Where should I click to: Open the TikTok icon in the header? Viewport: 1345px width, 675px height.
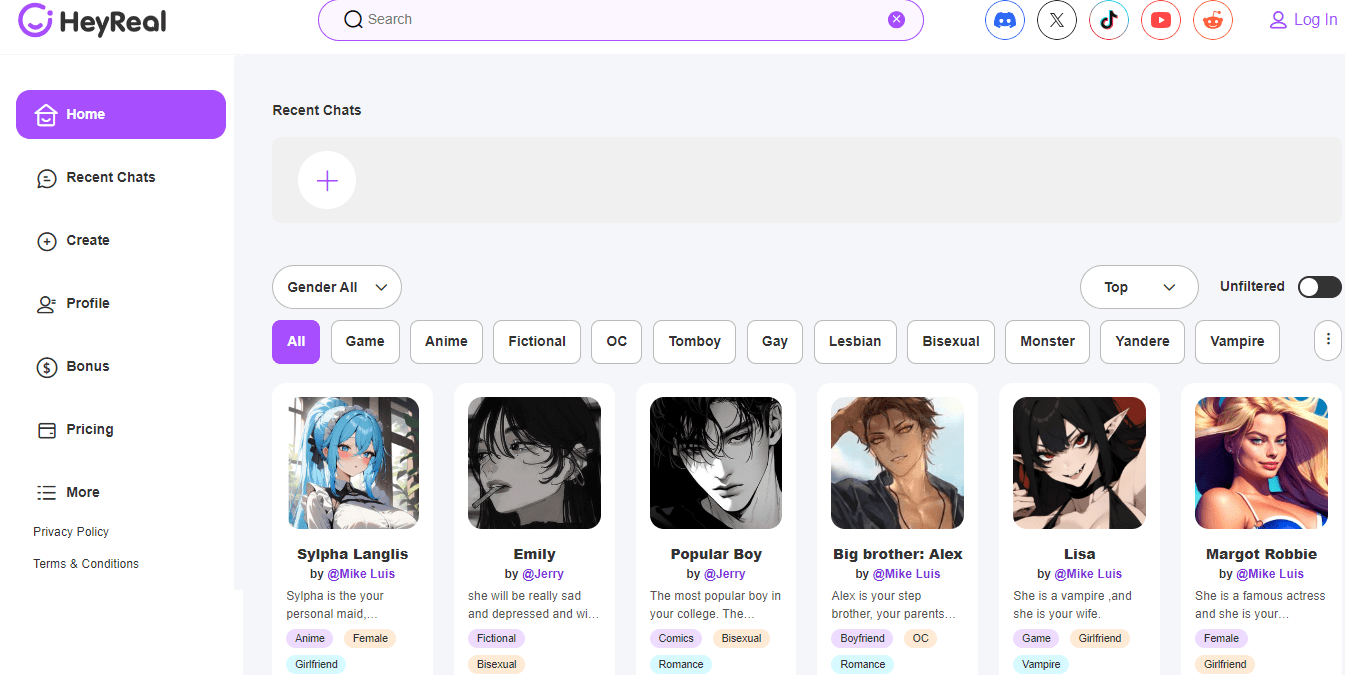(x=1108, y=19)
